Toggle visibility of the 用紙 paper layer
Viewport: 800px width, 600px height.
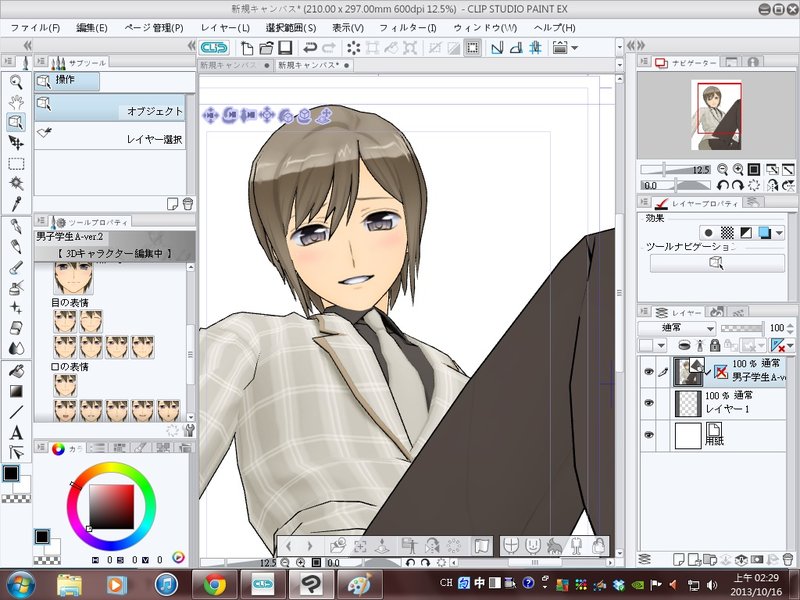[x=649, y=435]
